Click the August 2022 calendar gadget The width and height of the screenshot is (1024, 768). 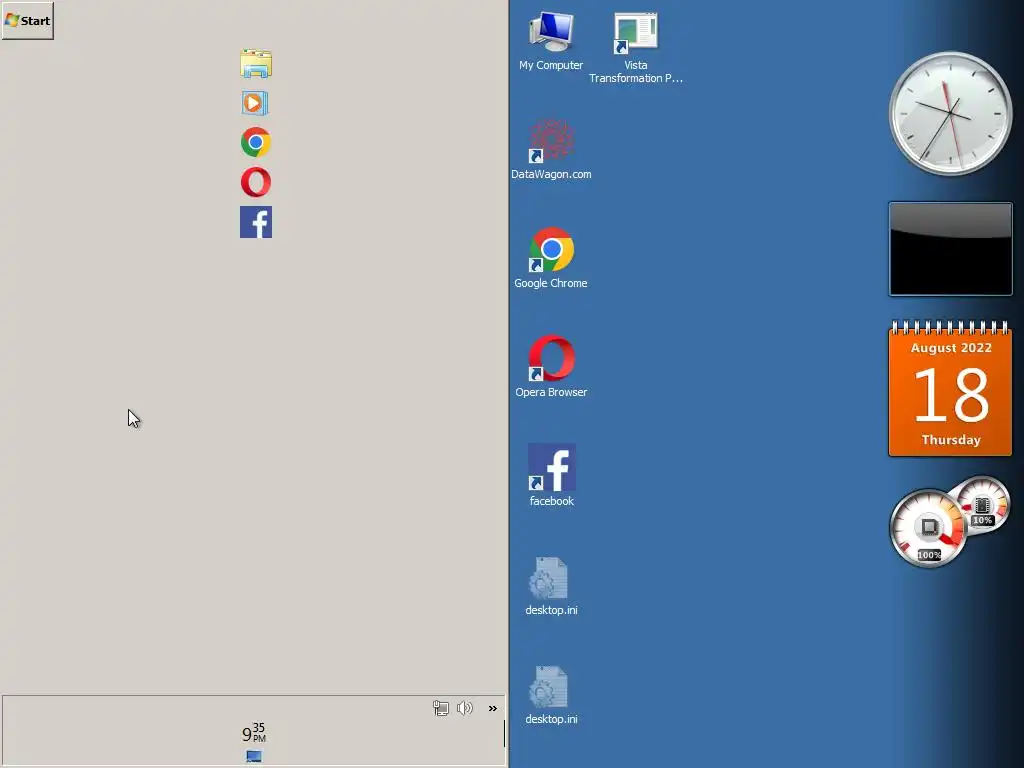click(950, 388)
